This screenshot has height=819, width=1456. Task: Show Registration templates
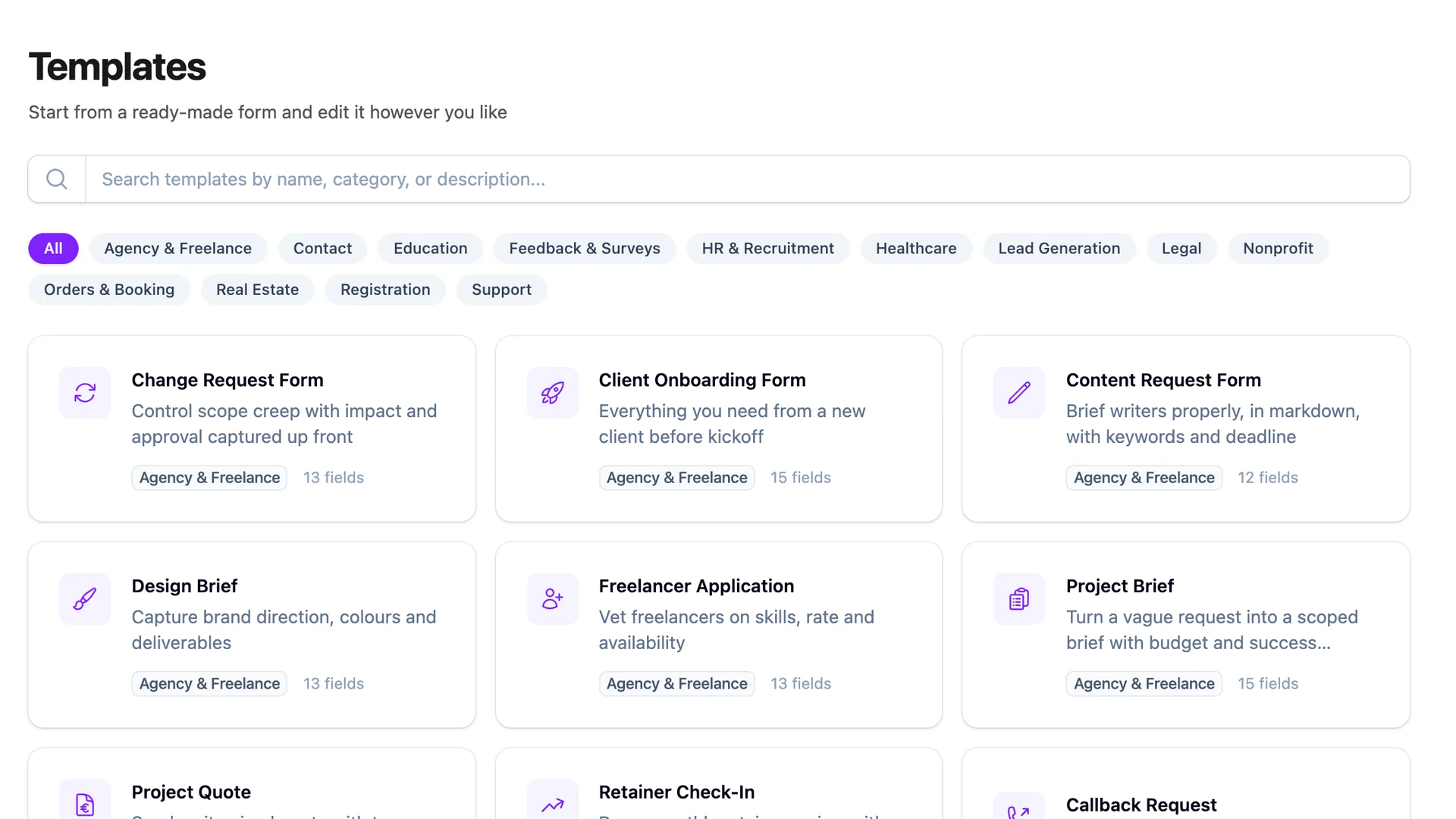pos(385,290)
